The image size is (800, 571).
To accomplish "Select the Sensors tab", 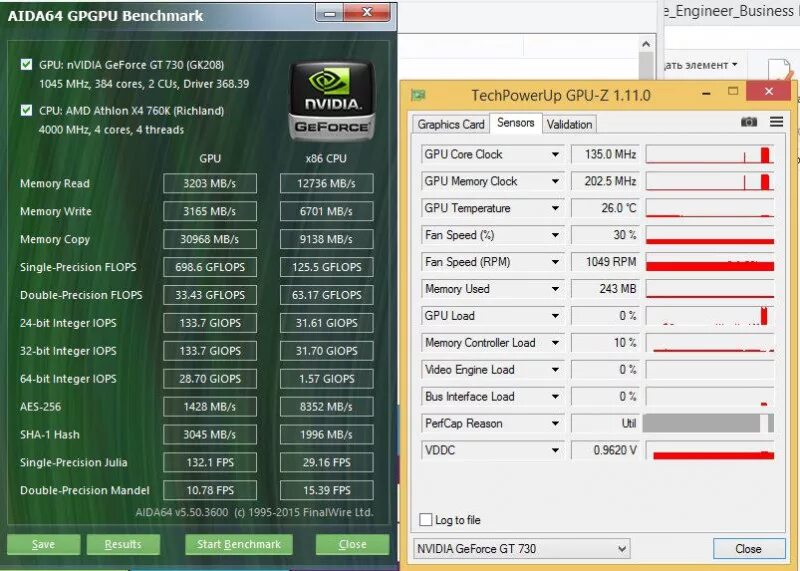I will tap(515, 123).
